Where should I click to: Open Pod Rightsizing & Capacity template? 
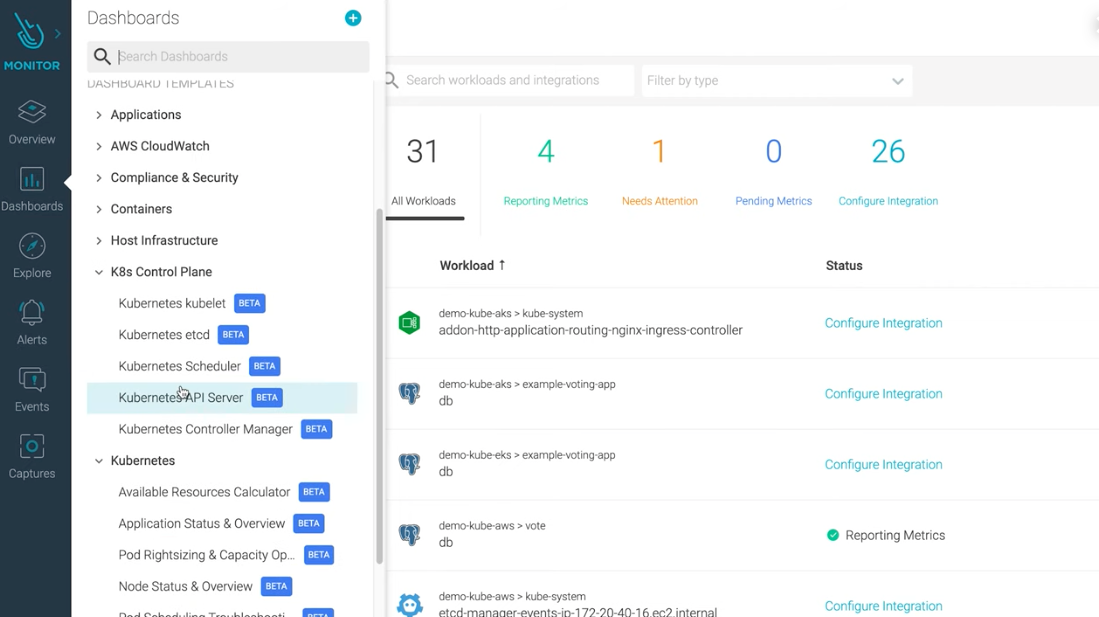click(x=207, y=555)
